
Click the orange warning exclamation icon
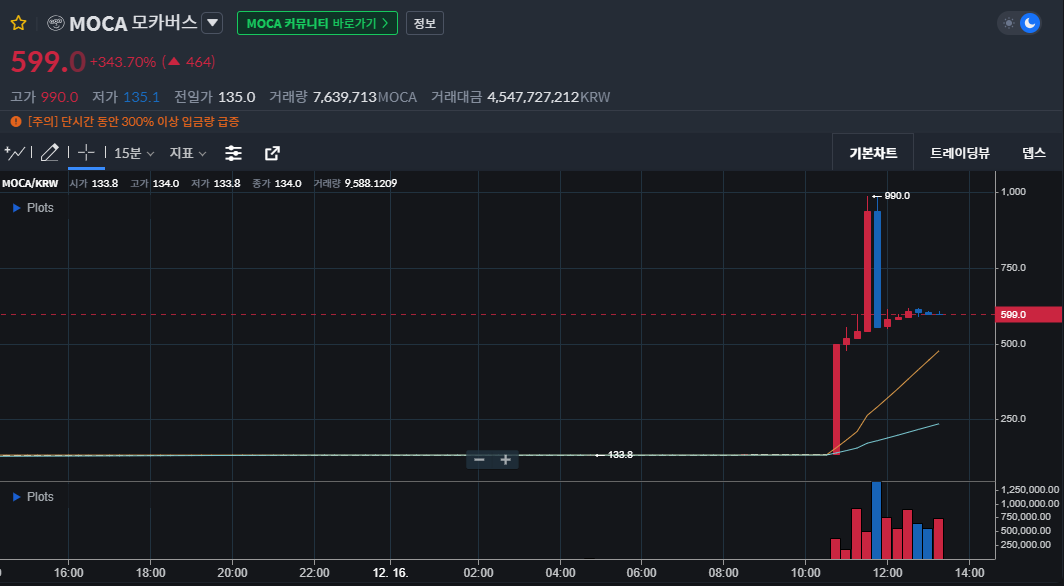(x=16, y=122)
